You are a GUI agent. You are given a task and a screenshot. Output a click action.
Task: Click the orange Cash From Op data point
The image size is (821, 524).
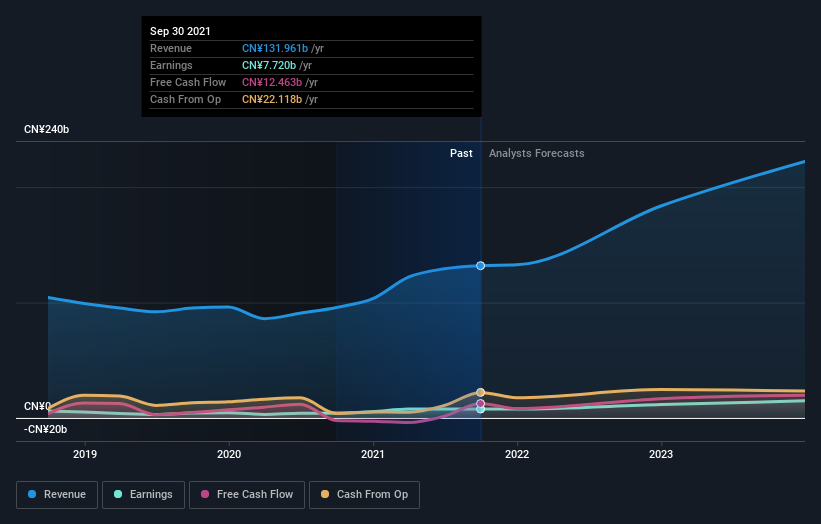(x=480, y=392)
